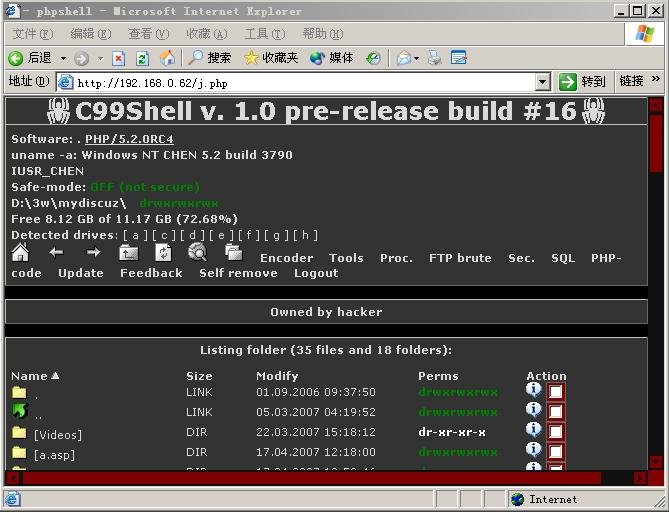The width and height of the screenshot is (669, 512).
Task: Open the Media globe toolbar button
Action: (x=332, y=58)
